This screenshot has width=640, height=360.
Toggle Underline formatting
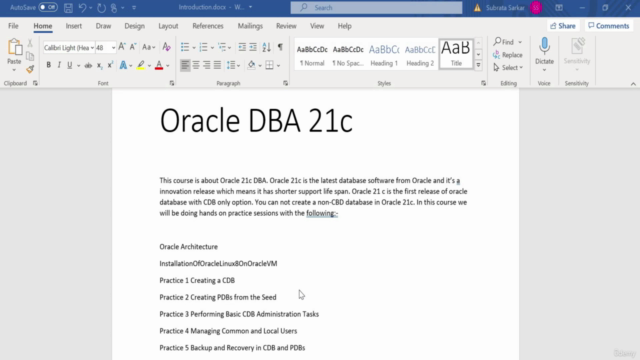pos(69,65)
